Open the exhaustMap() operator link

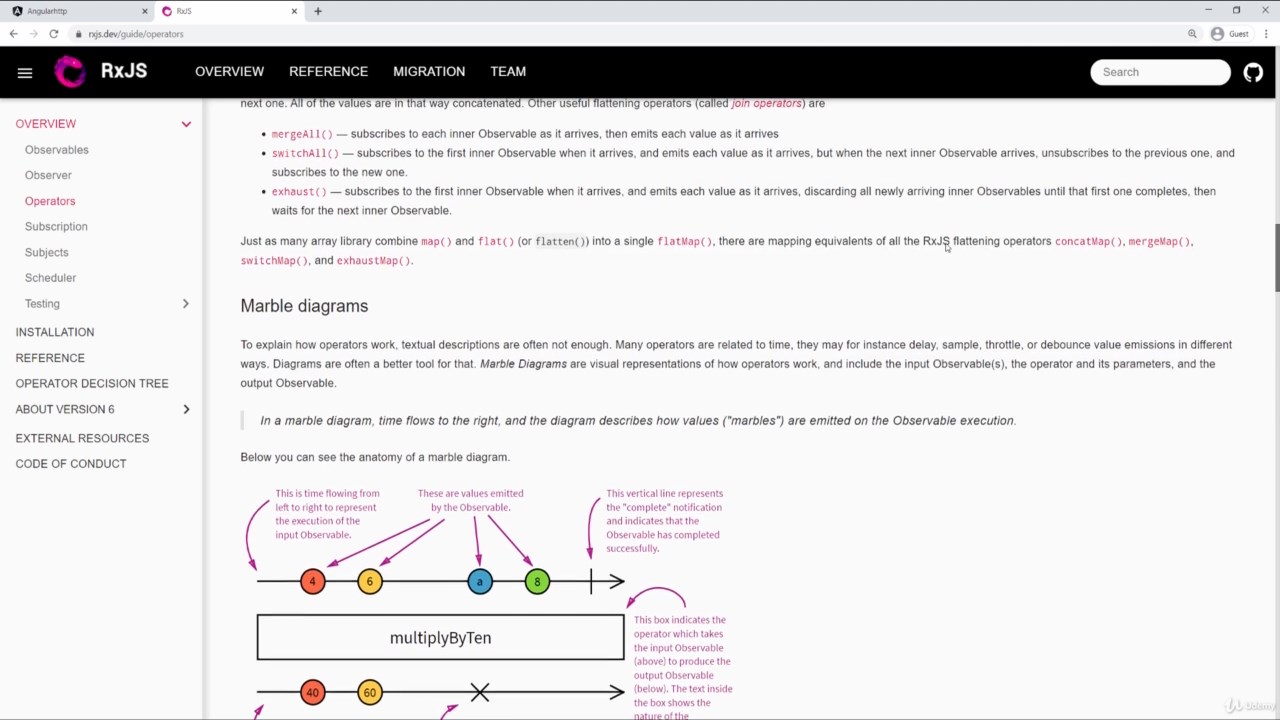374,261
